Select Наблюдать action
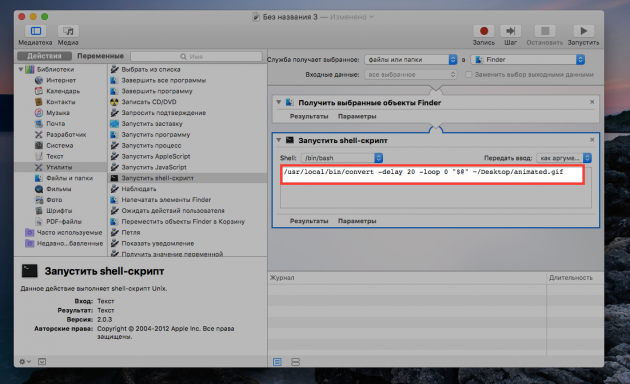 (139, 189)
